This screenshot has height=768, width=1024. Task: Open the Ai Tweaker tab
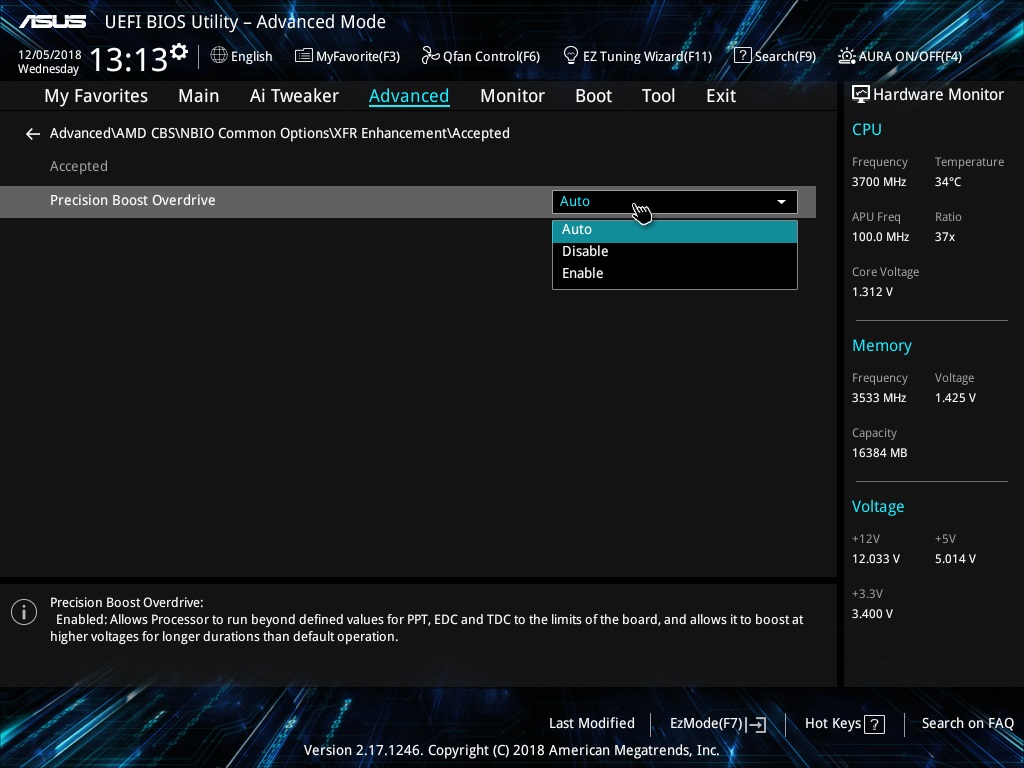click(294, 96)
